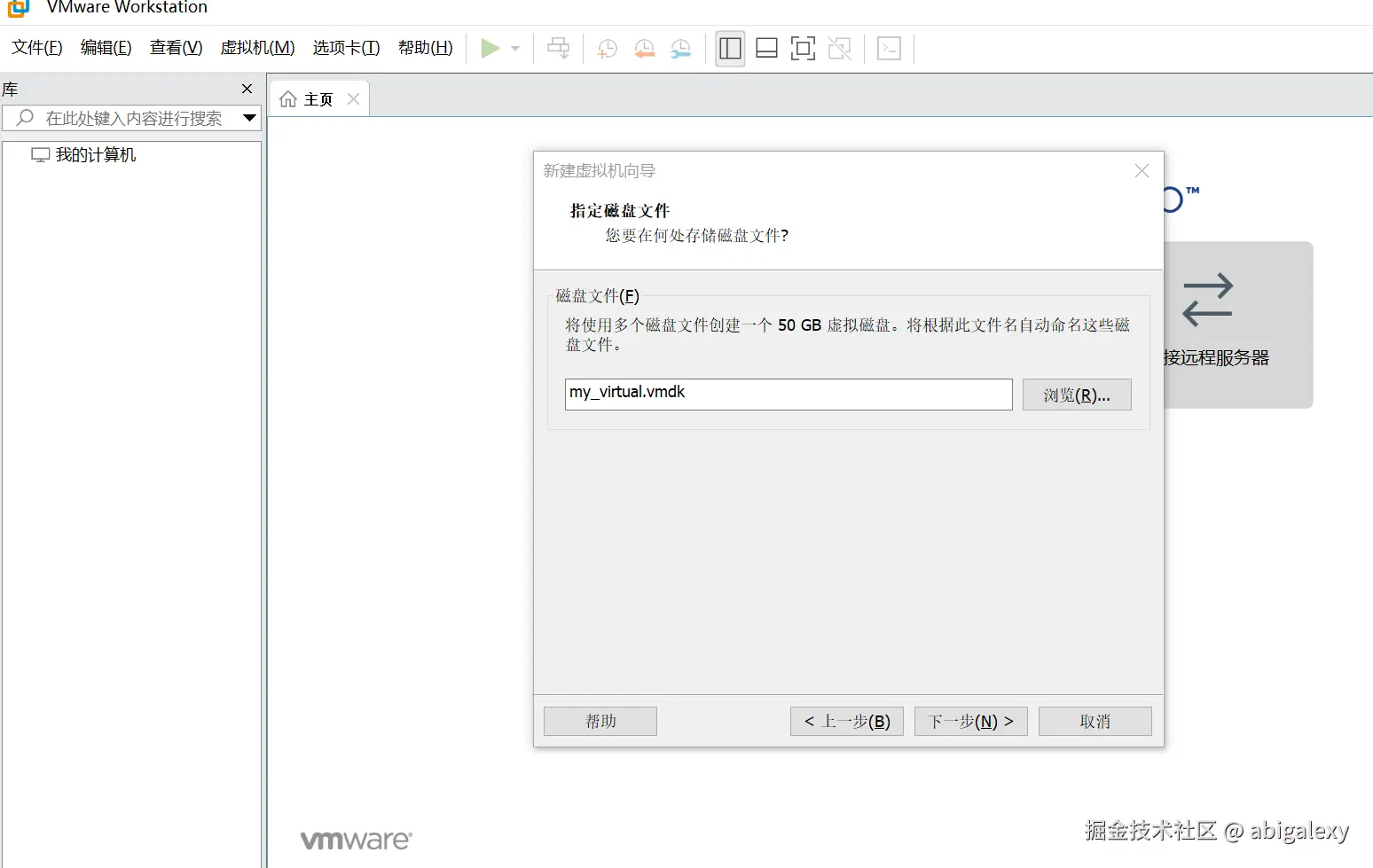Click the 下一步(N) button

[970, 721]
